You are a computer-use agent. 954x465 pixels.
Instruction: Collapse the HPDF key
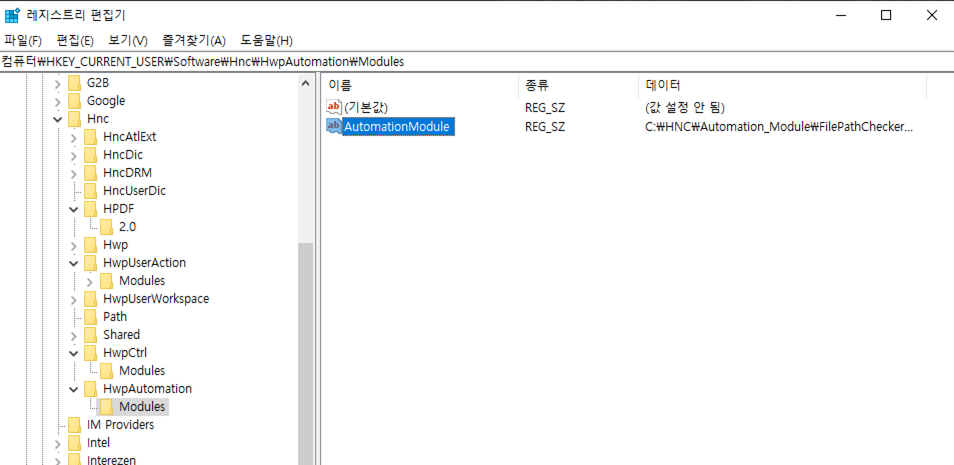pyautogui.click(x=74, y=209)
